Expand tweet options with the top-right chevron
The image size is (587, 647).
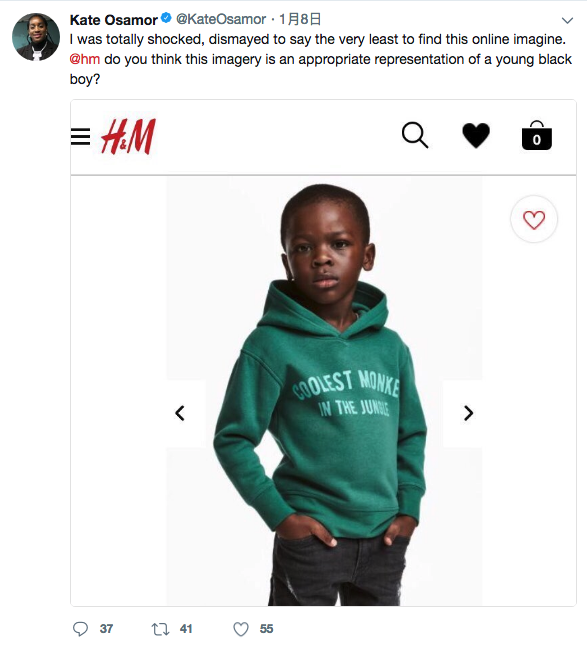tap(568, 20)
